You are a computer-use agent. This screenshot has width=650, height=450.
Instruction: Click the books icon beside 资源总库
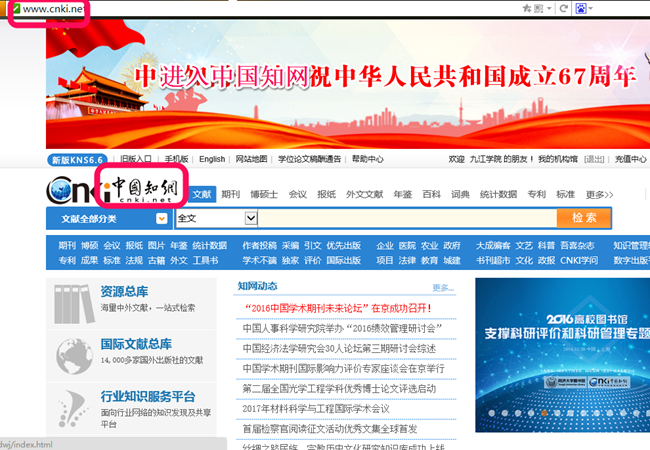74,304
